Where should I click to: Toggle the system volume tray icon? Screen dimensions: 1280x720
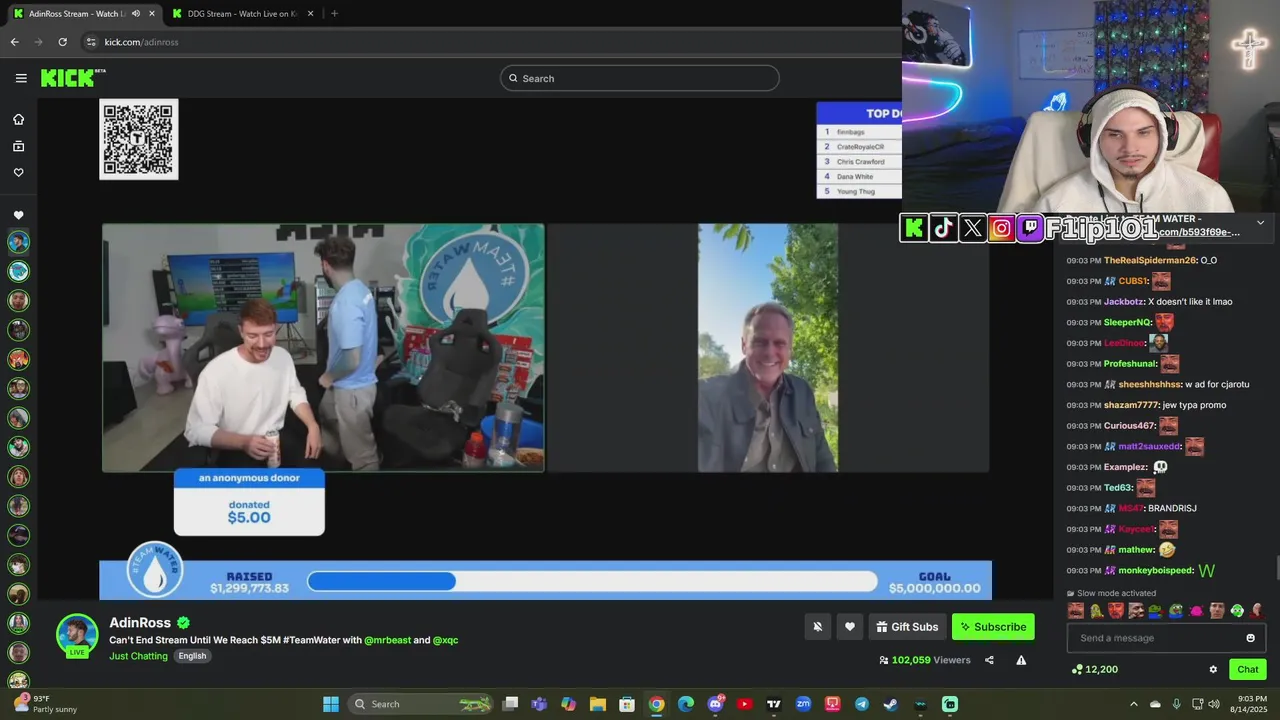1214,704
